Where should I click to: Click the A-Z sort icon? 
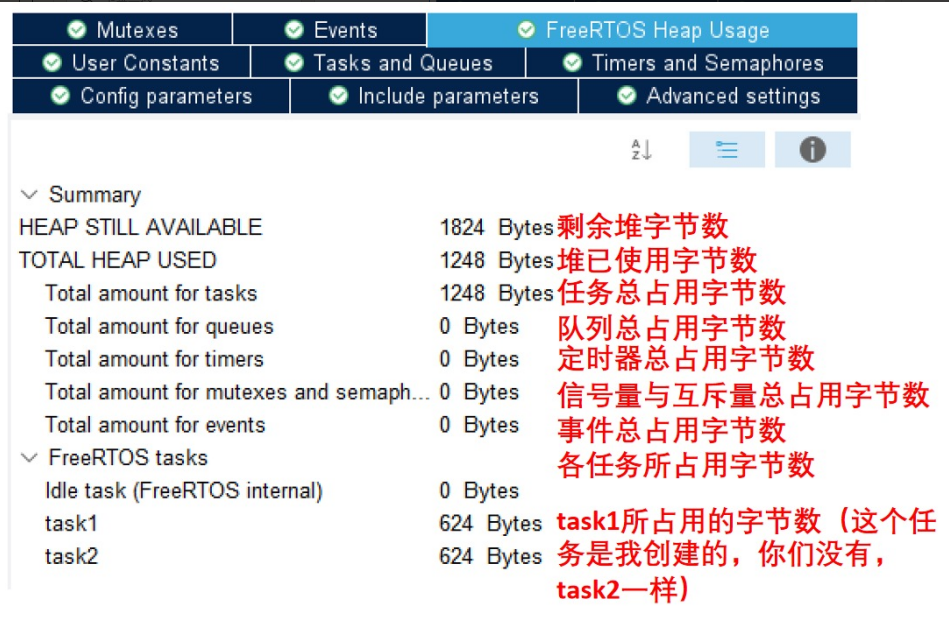tap(641, 150)
